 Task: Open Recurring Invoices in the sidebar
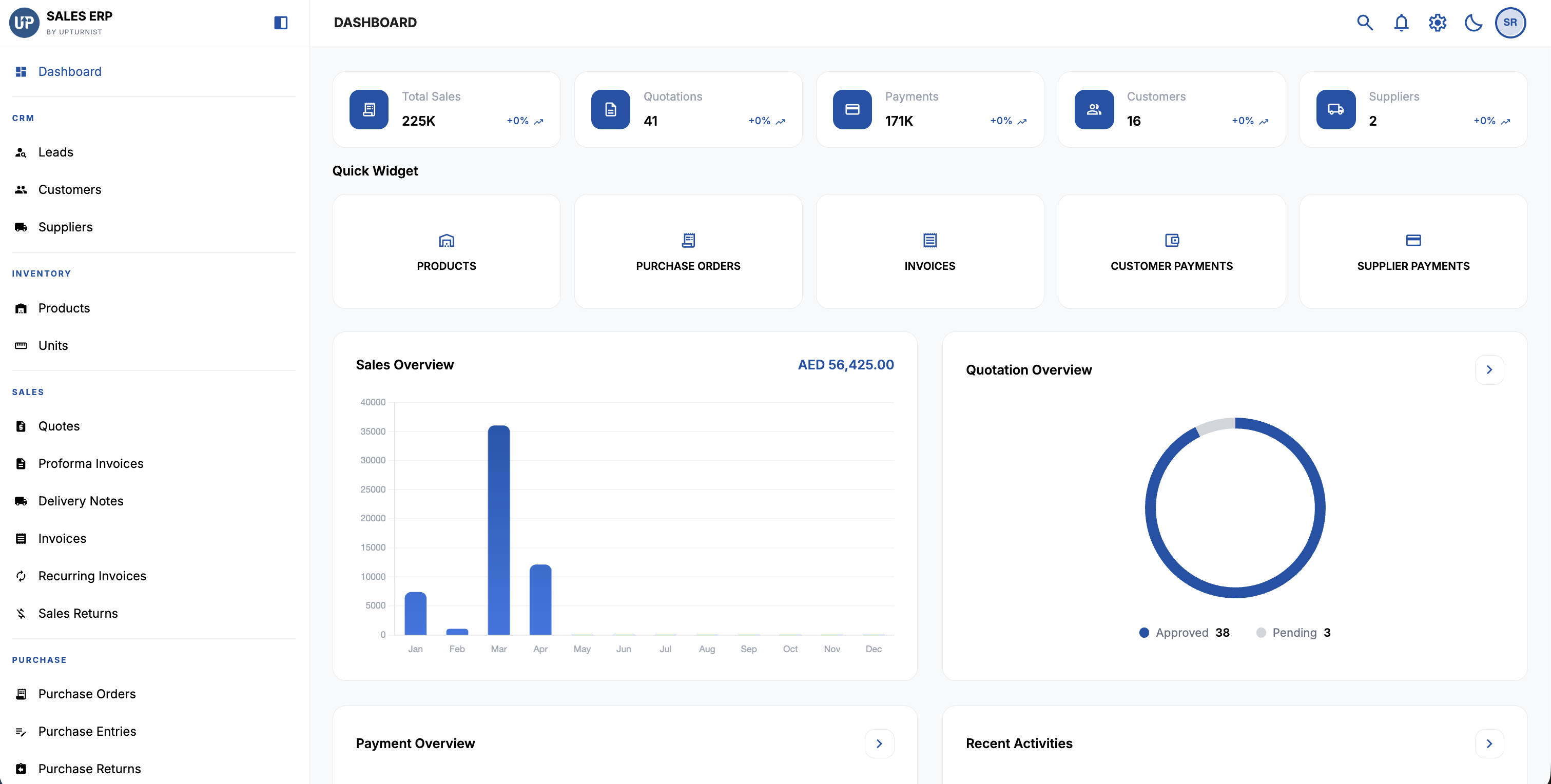click(153, 576)
